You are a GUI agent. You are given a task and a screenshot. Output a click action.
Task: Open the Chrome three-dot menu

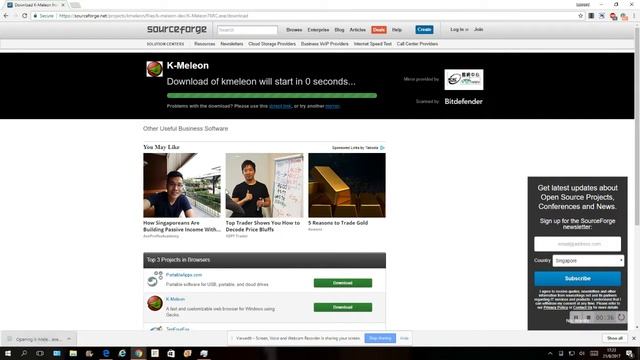pos(634,16)
